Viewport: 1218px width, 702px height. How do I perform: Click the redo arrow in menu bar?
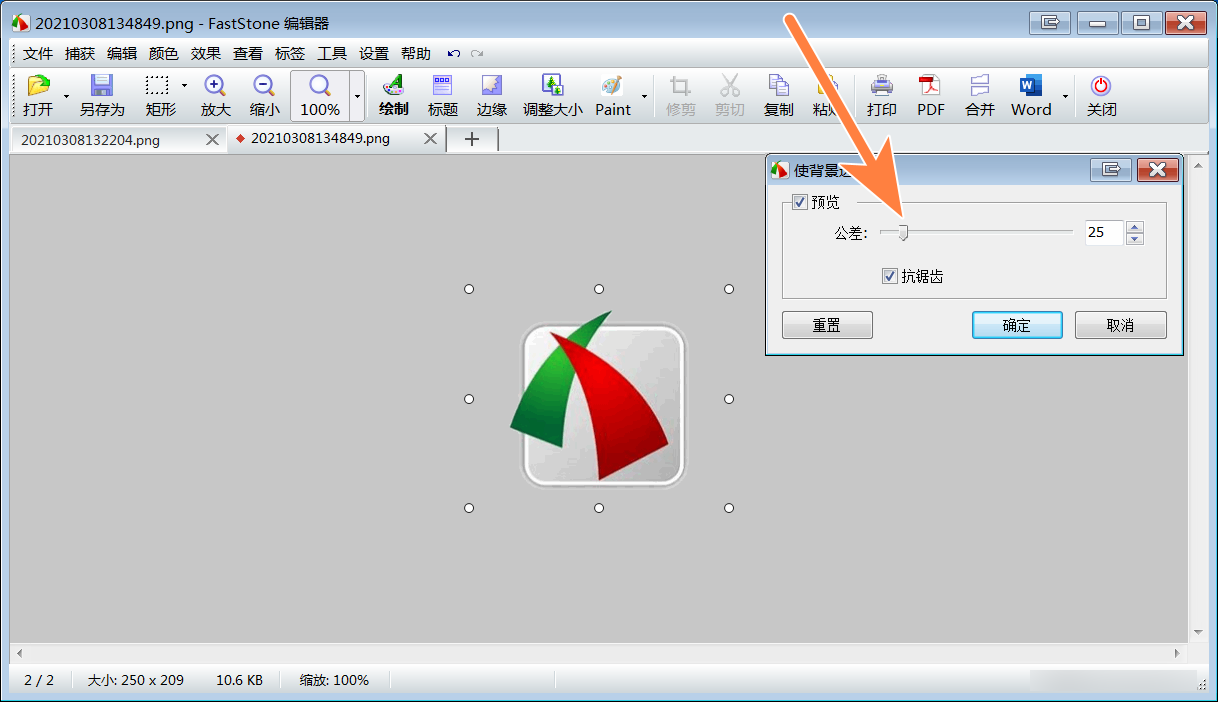(477, 54)
